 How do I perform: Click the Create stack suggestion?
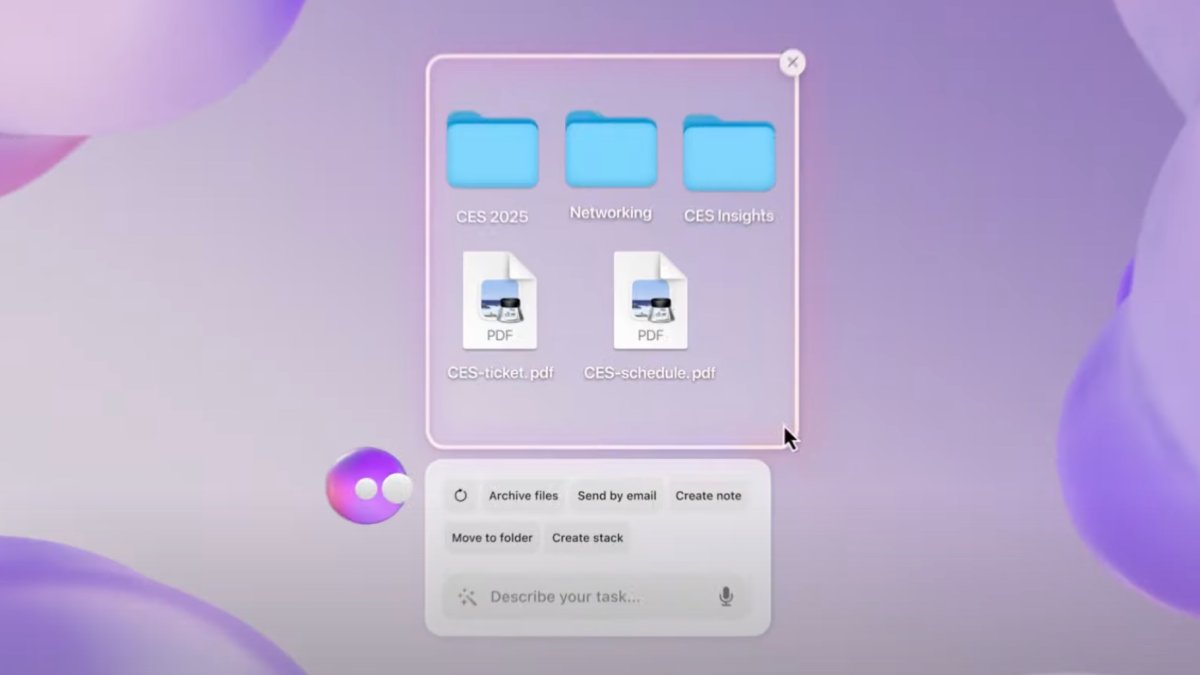587,538
